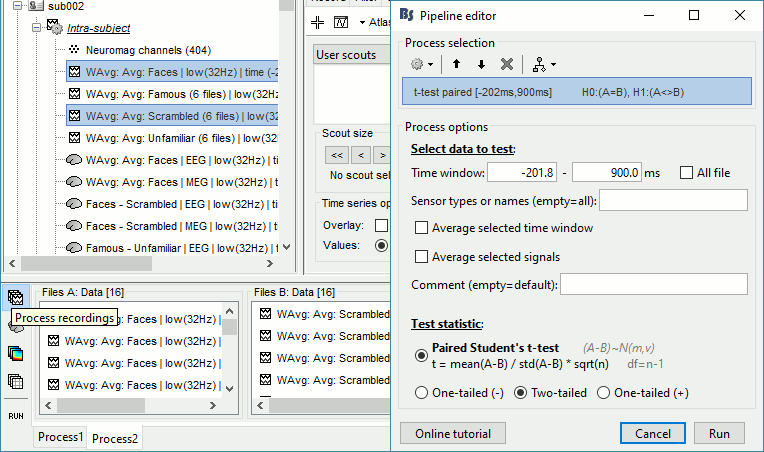Check Average selected time window
The height and width of the screenshot is (452, 764).
click(422, 228)
